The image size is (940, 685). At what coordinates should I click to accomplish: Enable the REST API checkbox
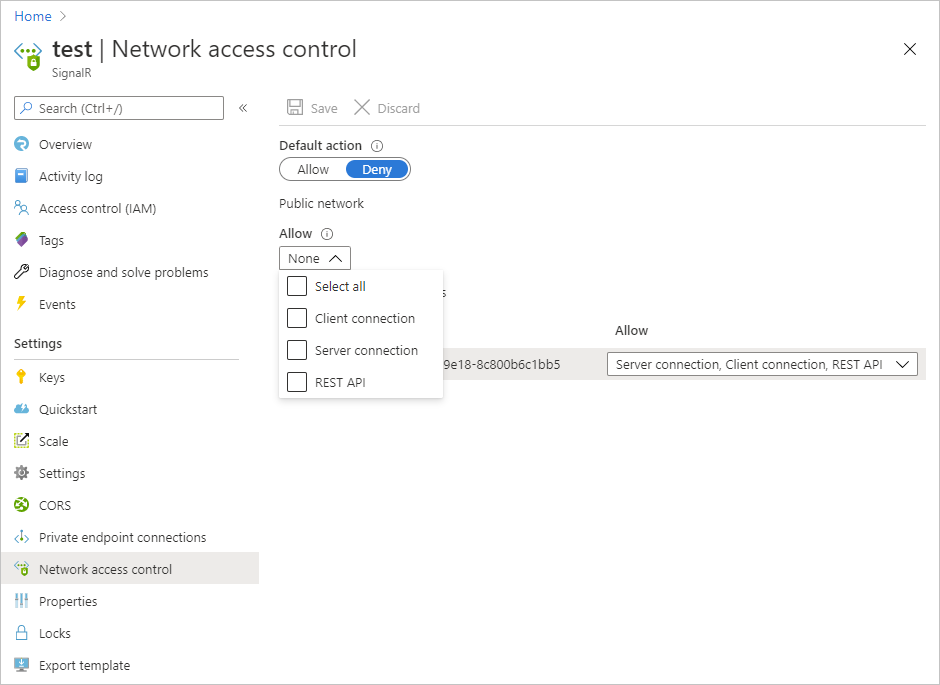(297, 382)
